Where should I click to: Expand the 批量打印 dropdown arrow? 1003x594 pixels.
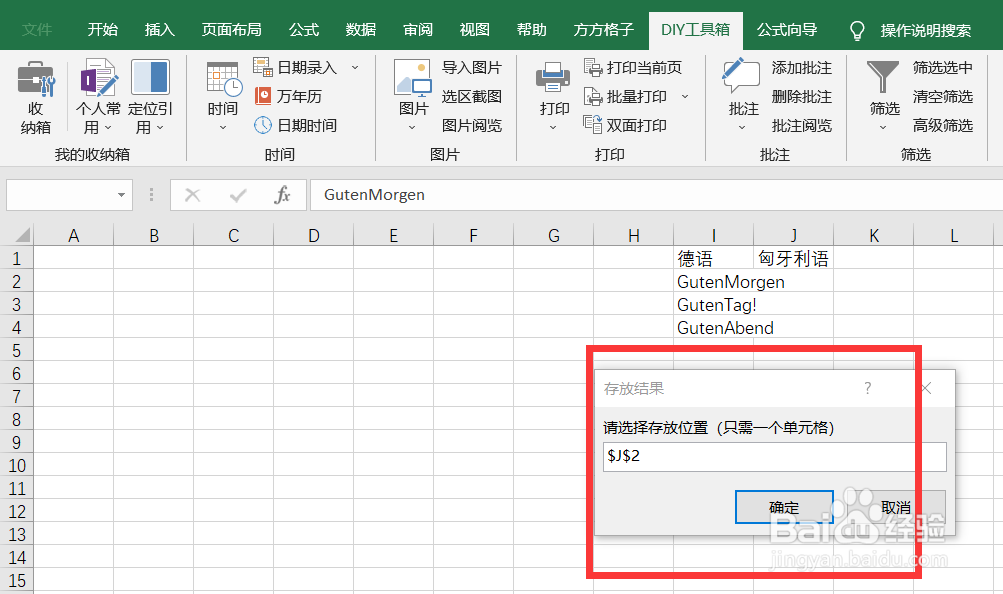point(685,97)
